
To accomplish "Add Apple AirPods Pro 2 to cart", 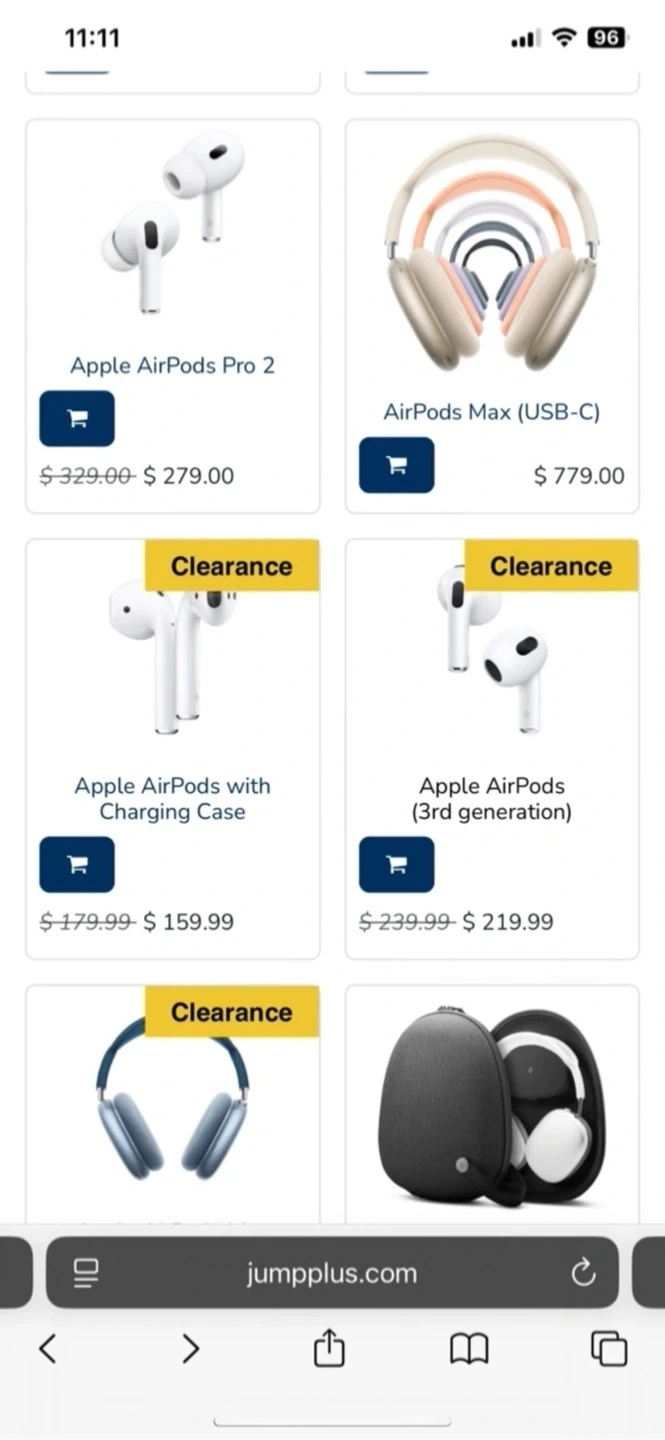I will coord(77,419).
